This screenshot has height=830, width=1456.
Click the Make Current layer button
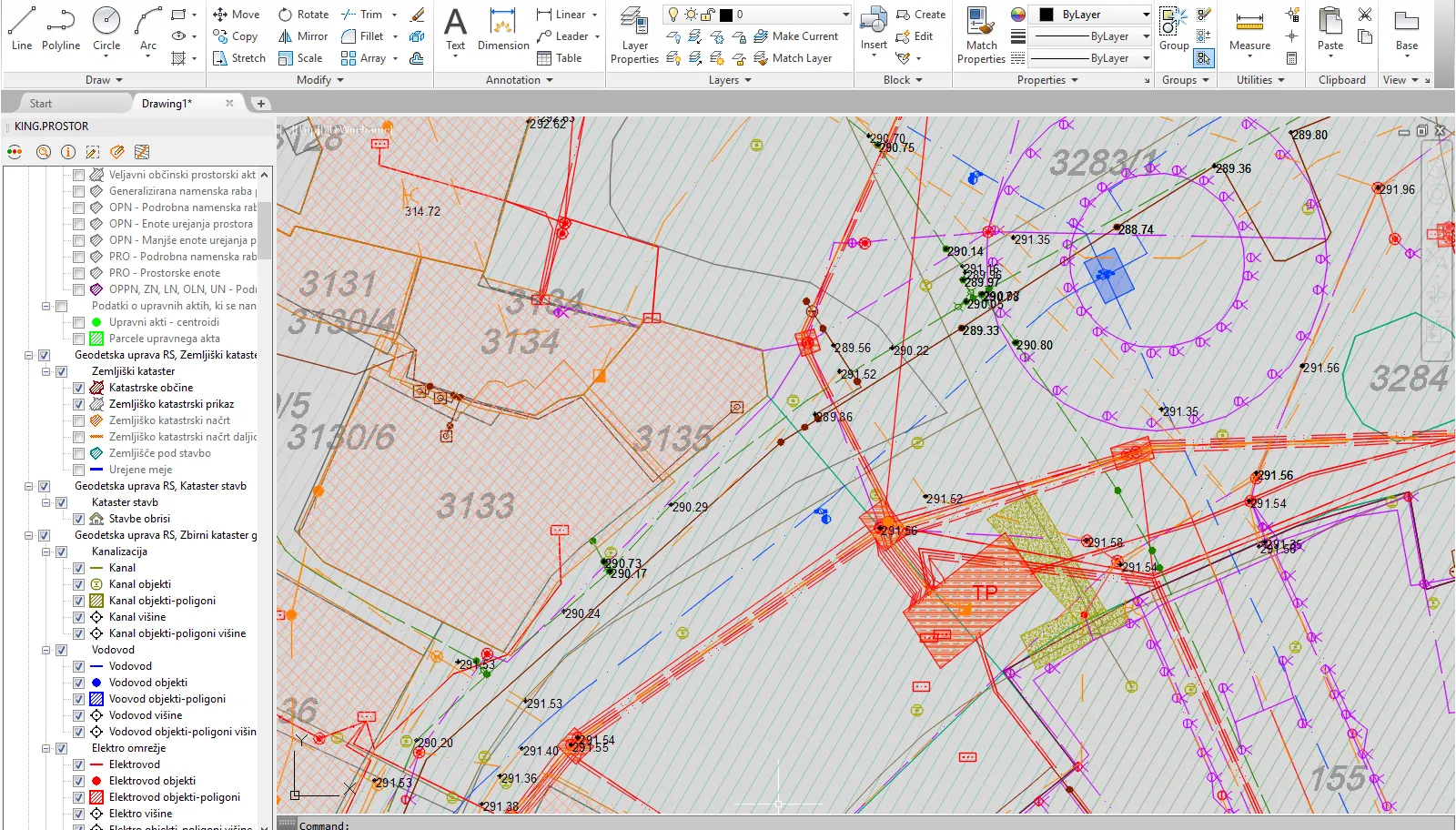pyautogui.click(x=796, y=36)
